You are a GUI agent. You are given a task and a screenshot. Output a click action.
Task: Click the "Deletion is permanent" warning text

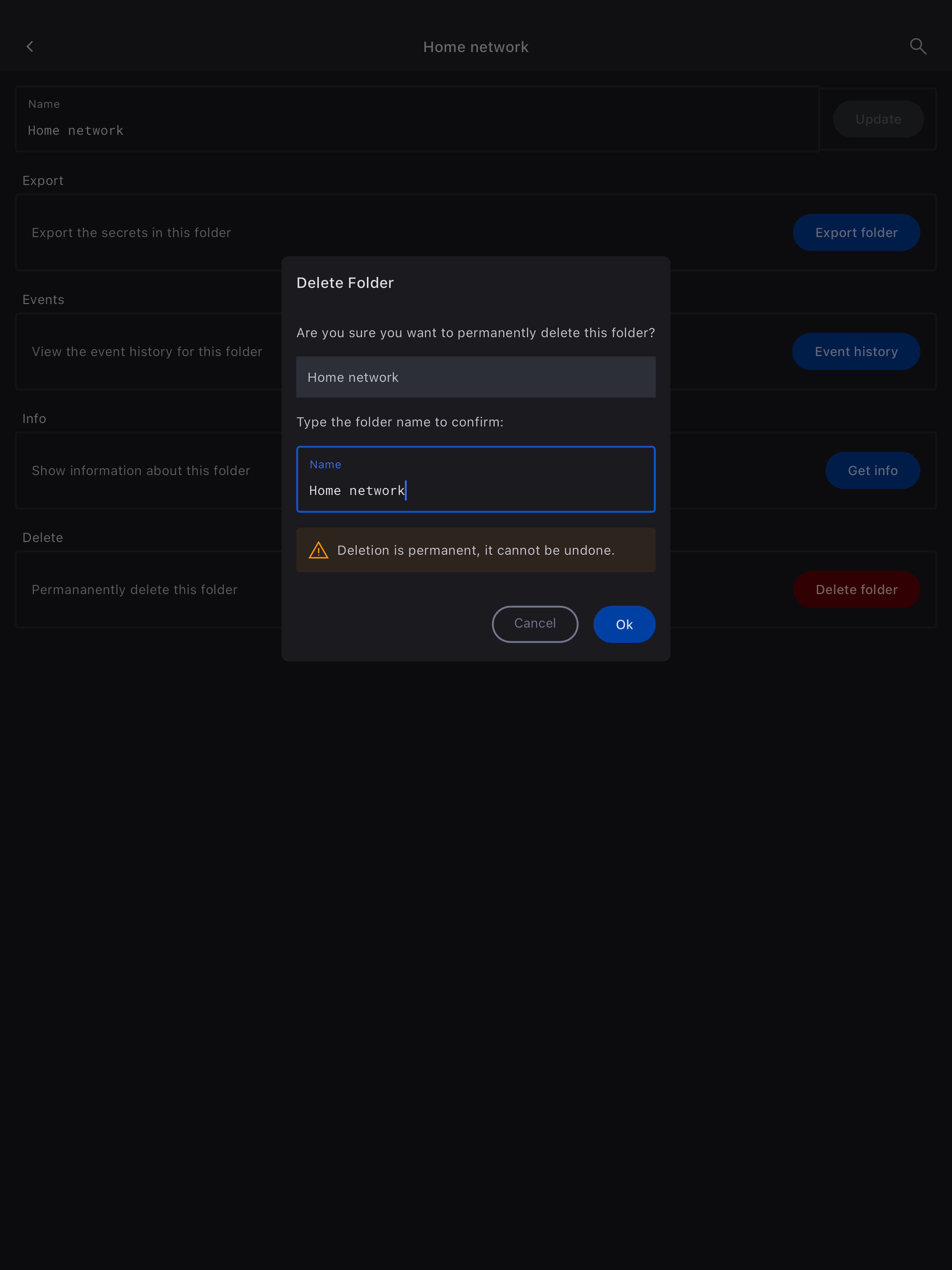point(475,551)
